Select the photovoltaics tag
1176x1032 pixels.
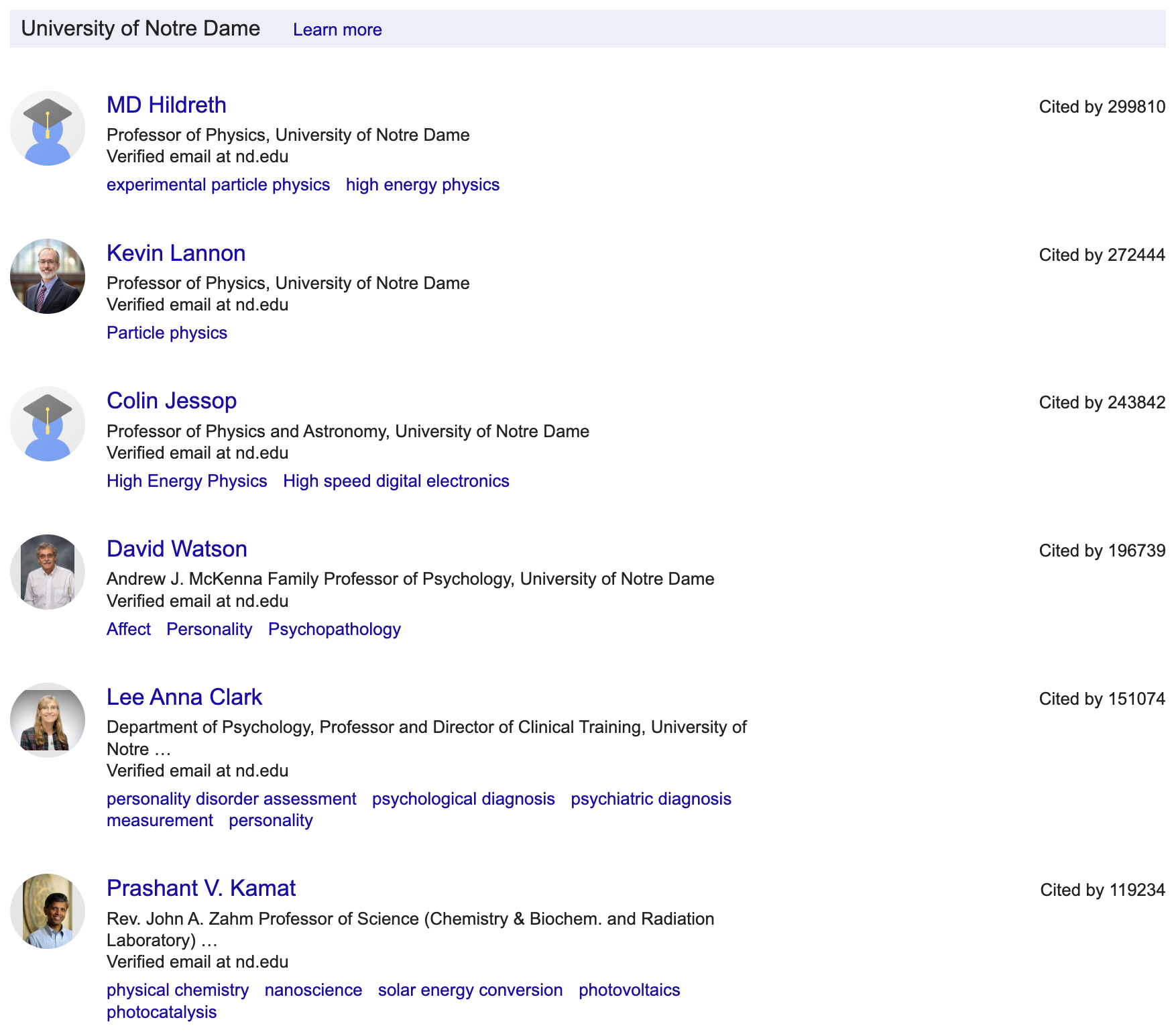[629, 990]
